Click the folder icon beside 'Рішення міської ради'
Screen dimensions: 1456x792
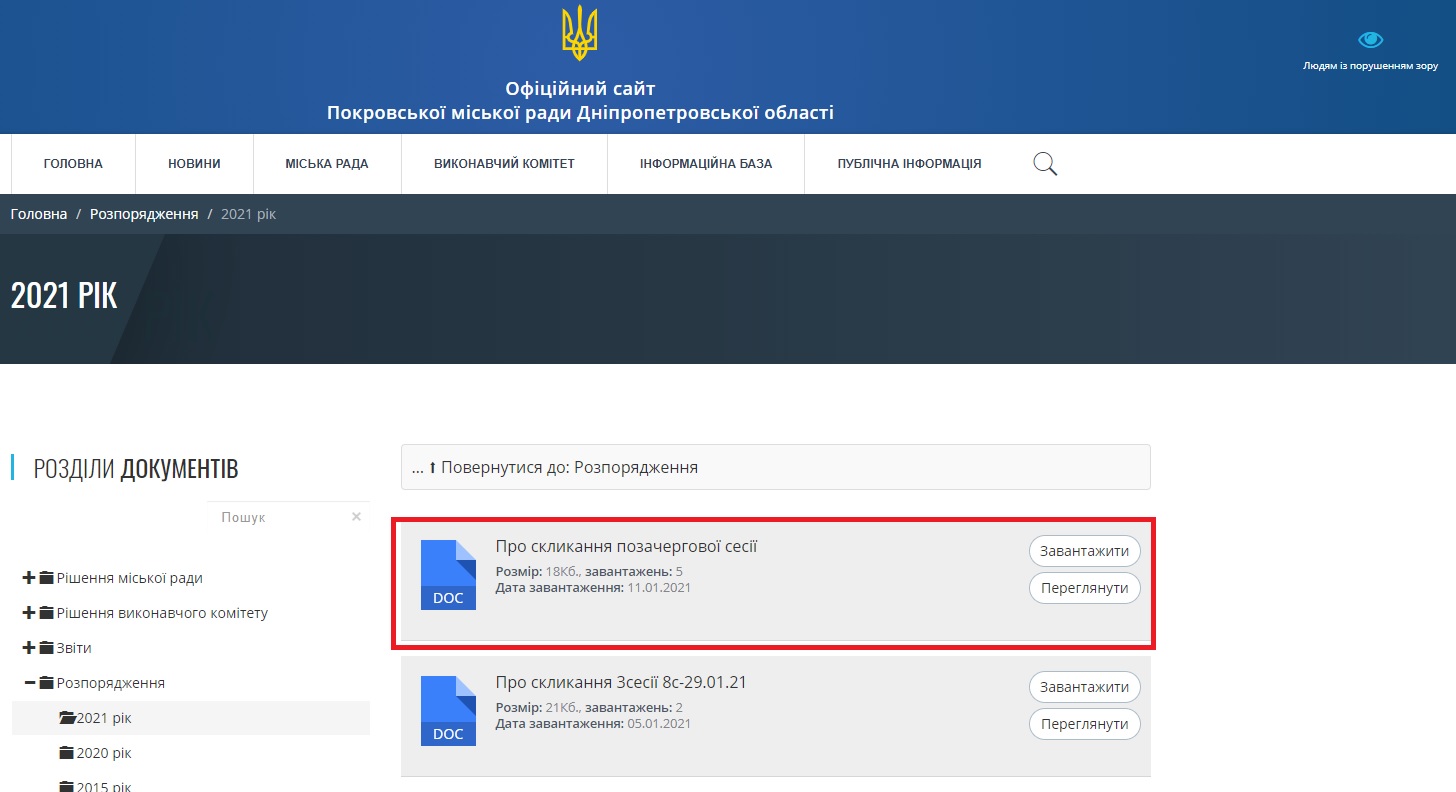[45, 577]
